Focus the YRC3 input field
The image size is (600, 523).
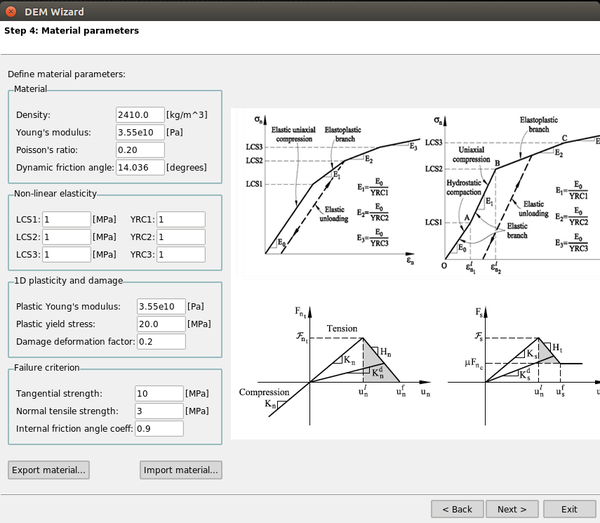pos(180,254)
